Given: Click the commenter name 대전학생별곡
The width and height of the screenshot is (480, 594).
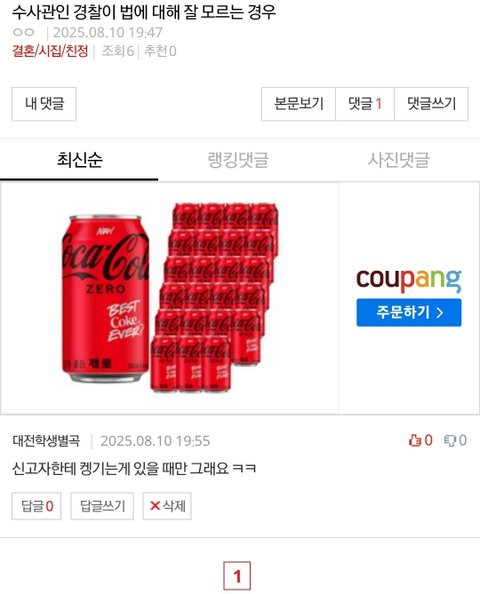Looking at the screenshot, I should (46, 441).
